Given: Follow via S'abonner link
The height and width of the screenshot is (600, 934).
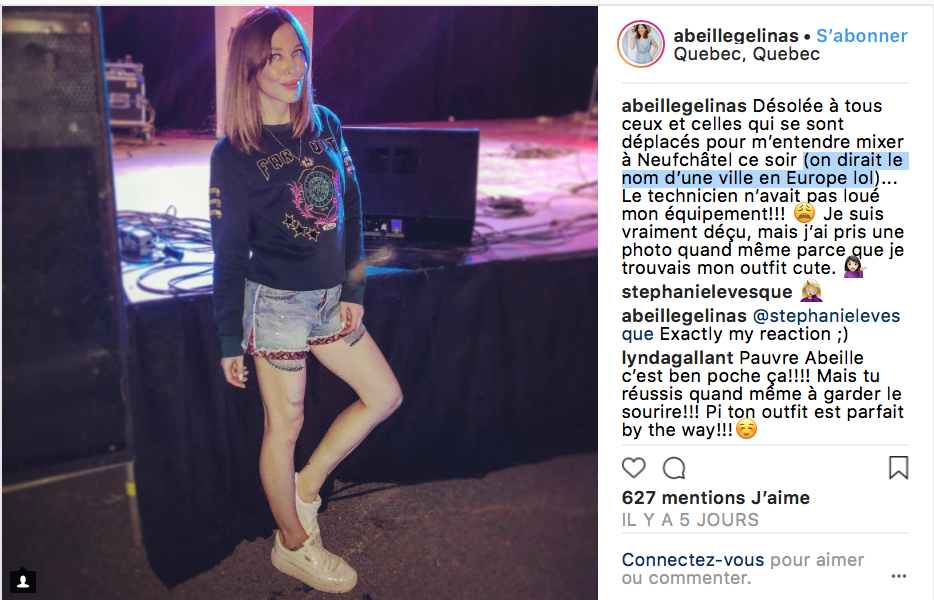Looking at the screenshot, I should click(x=861, y=36).
